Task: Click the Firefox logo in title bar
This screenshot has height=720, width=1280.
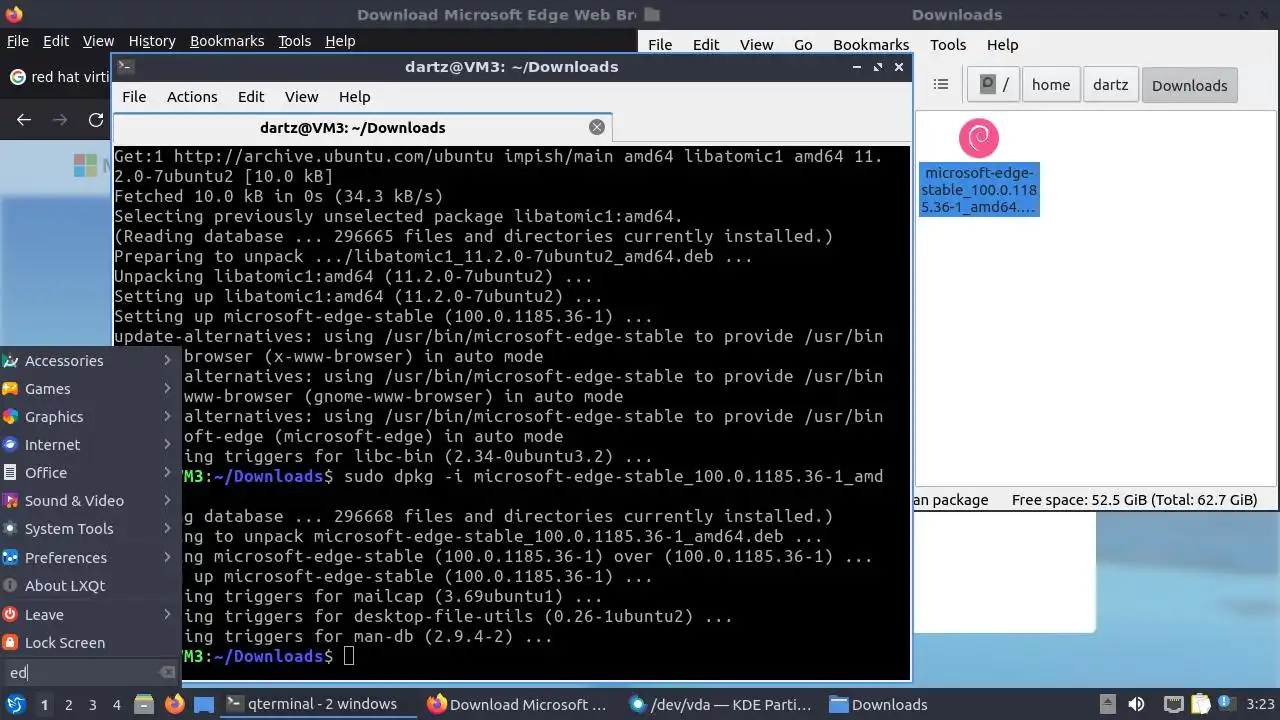Action: [x=13, y=14]
